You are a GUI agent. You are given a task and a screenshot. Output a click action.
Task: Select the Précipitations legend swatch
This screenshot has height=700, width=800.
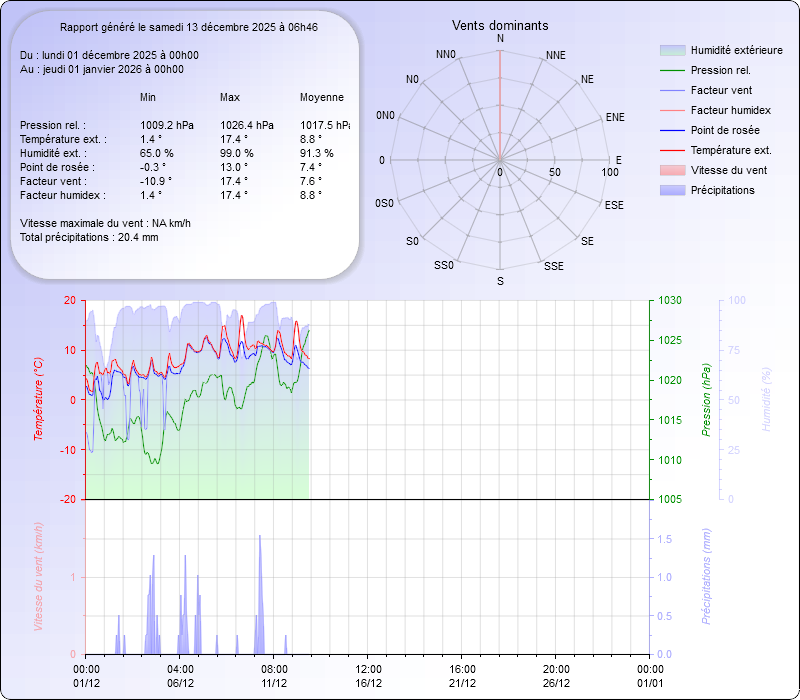click(671, 190)
